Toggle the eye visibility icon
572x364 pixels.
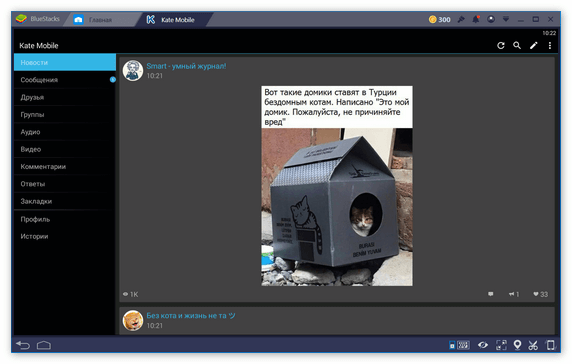(483, 345)
